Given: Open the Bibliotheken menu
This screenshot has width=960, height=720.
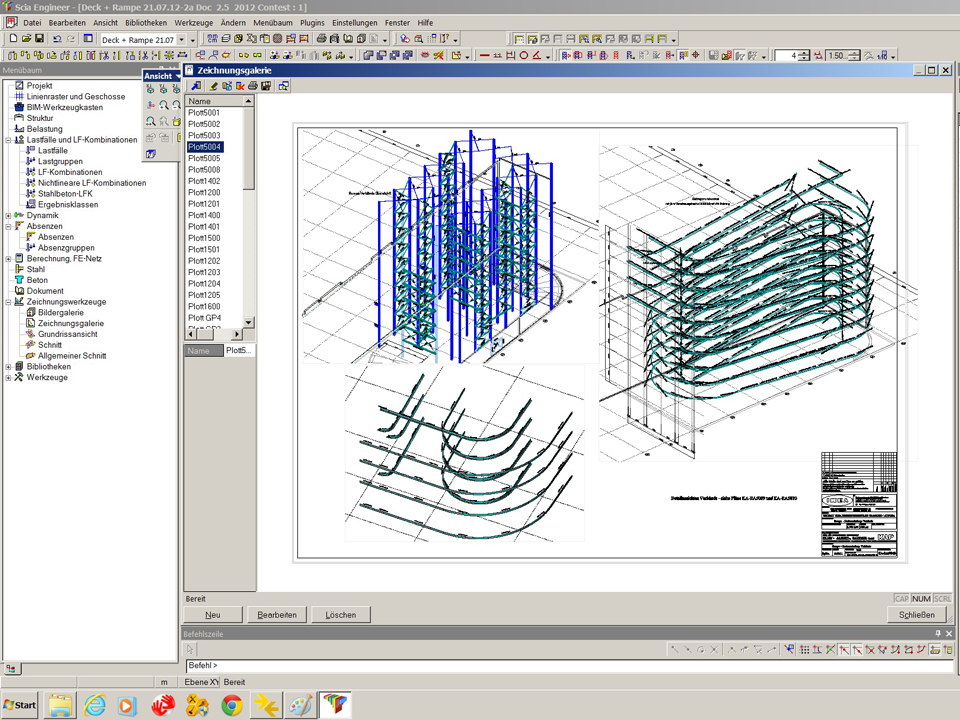Looking at the screenshot, I should 146,22.
